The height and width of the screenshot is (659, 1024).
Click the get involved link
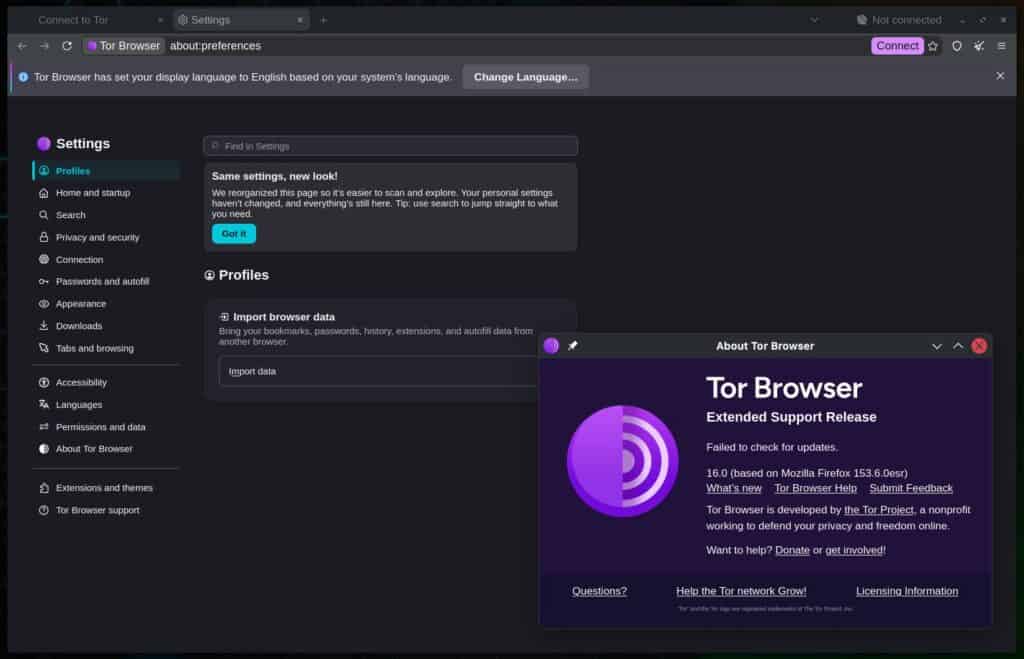point(854,550)
